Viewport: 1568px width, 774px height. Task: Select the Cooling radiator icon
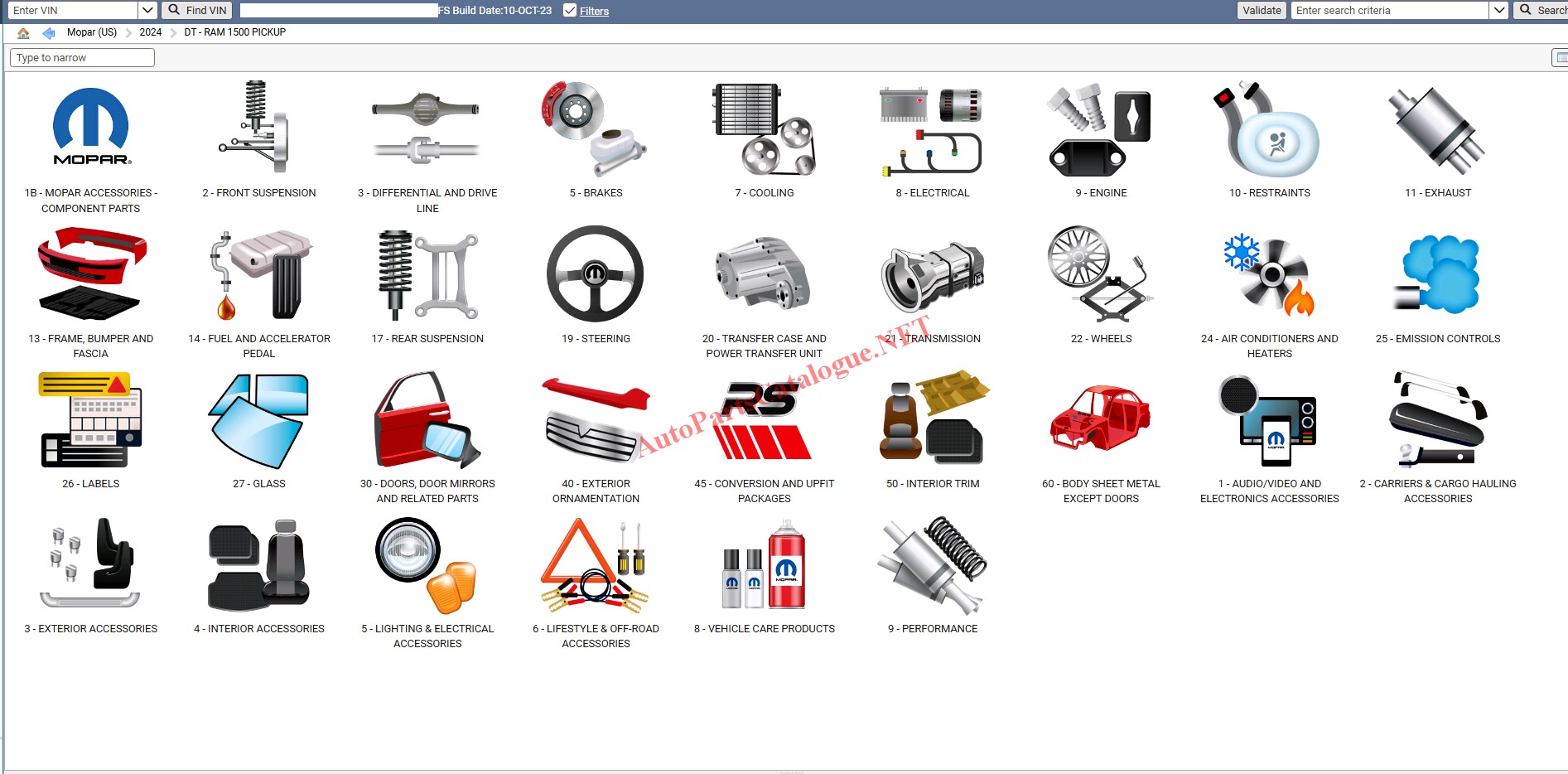pos(764,128)
